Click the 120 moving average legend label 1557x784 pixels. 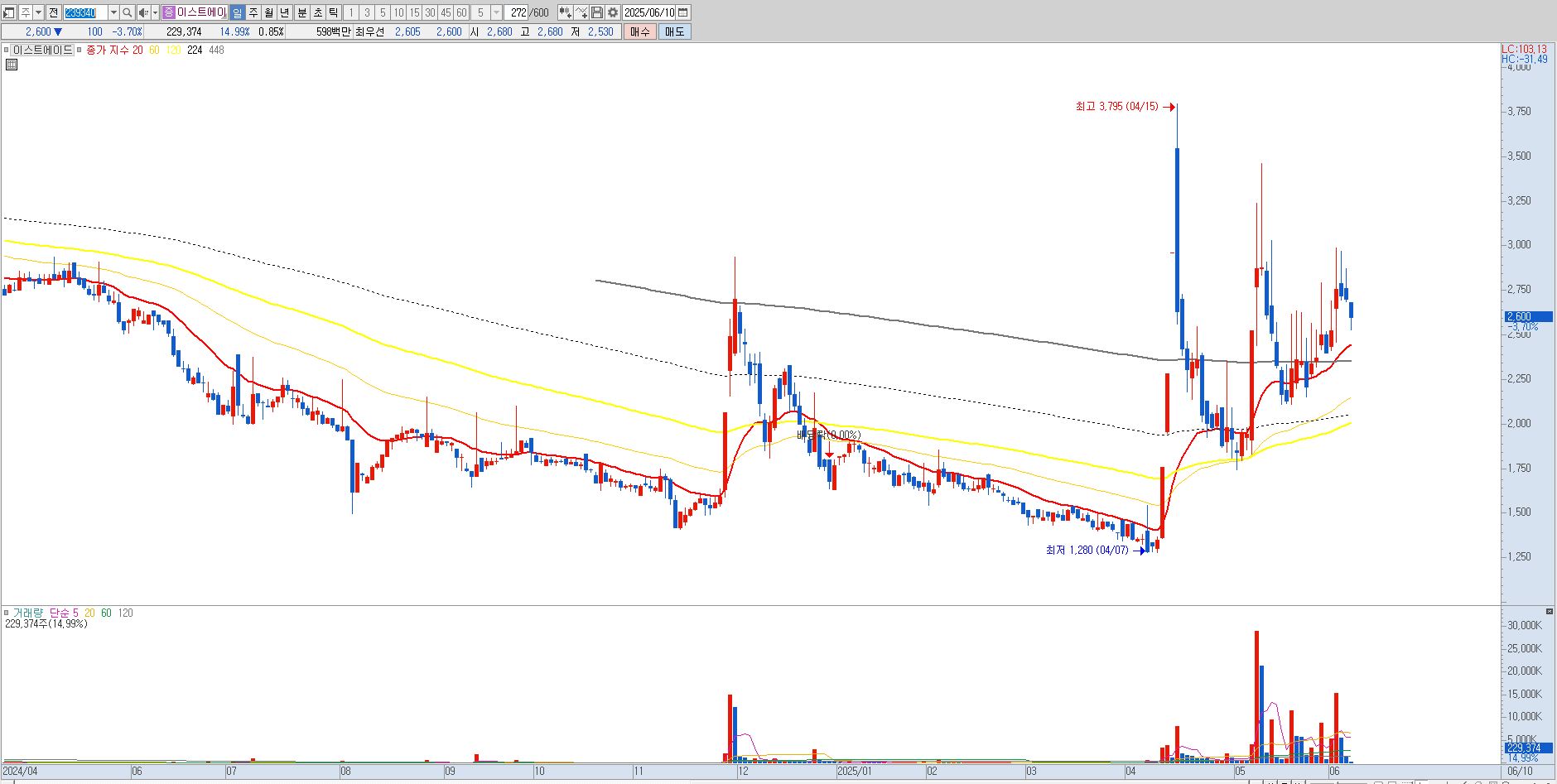click(173, 50)
